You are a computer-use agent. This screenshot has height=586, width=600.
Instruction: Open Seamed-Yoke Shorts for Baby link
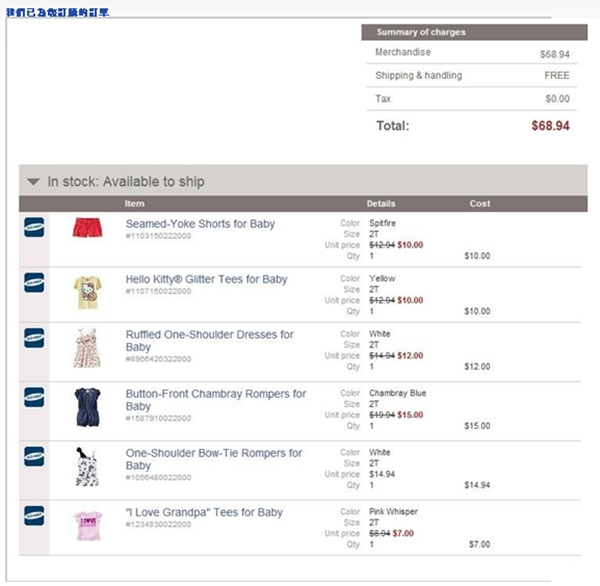200,224
